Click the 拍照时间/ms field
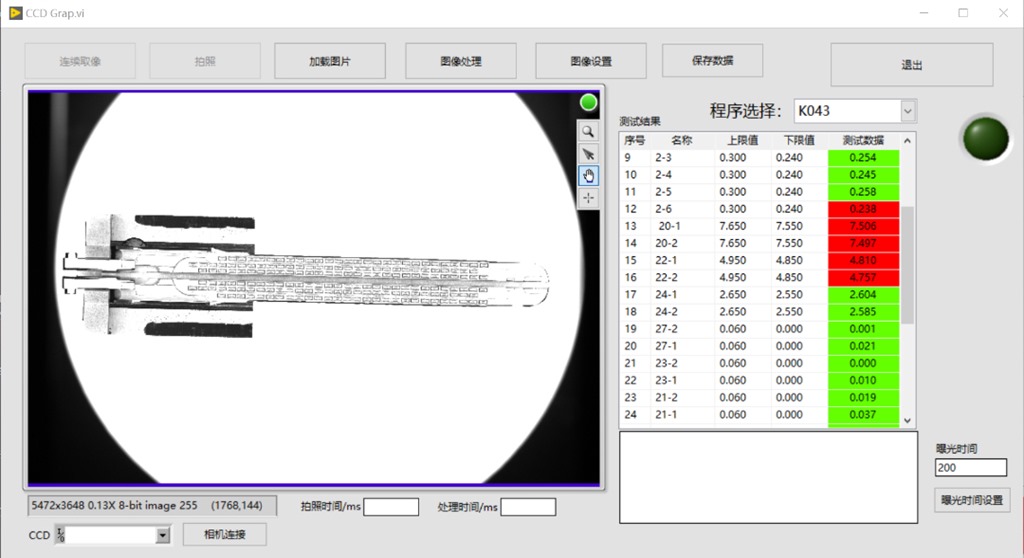The height and width of the screenshot is (558, 1024). point(391,507)
